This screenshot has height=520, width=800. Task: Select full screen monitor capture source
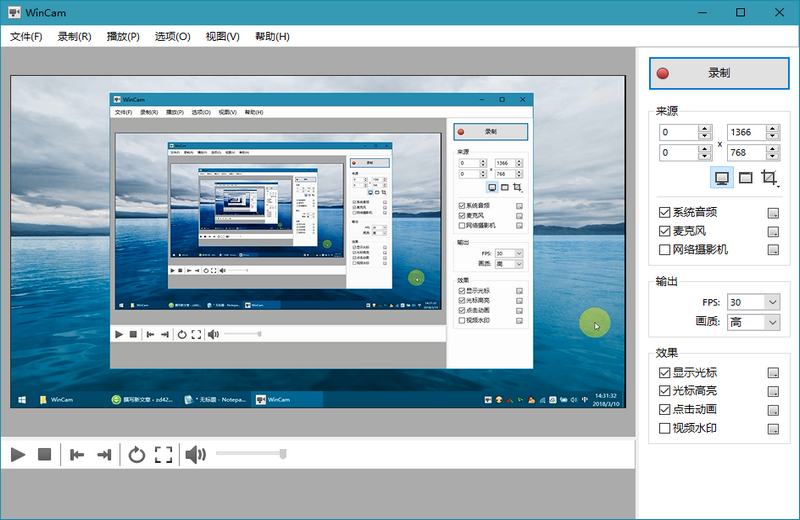pyautogui.click(x=720, y=178)
